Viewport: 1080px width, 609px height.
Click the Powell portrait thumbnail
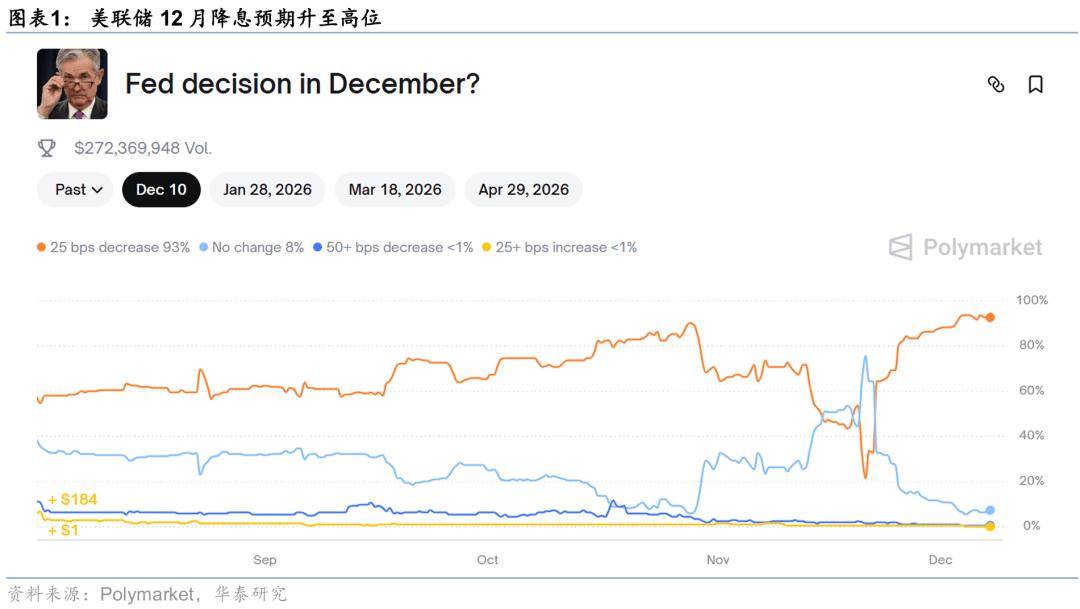(72, 84)
